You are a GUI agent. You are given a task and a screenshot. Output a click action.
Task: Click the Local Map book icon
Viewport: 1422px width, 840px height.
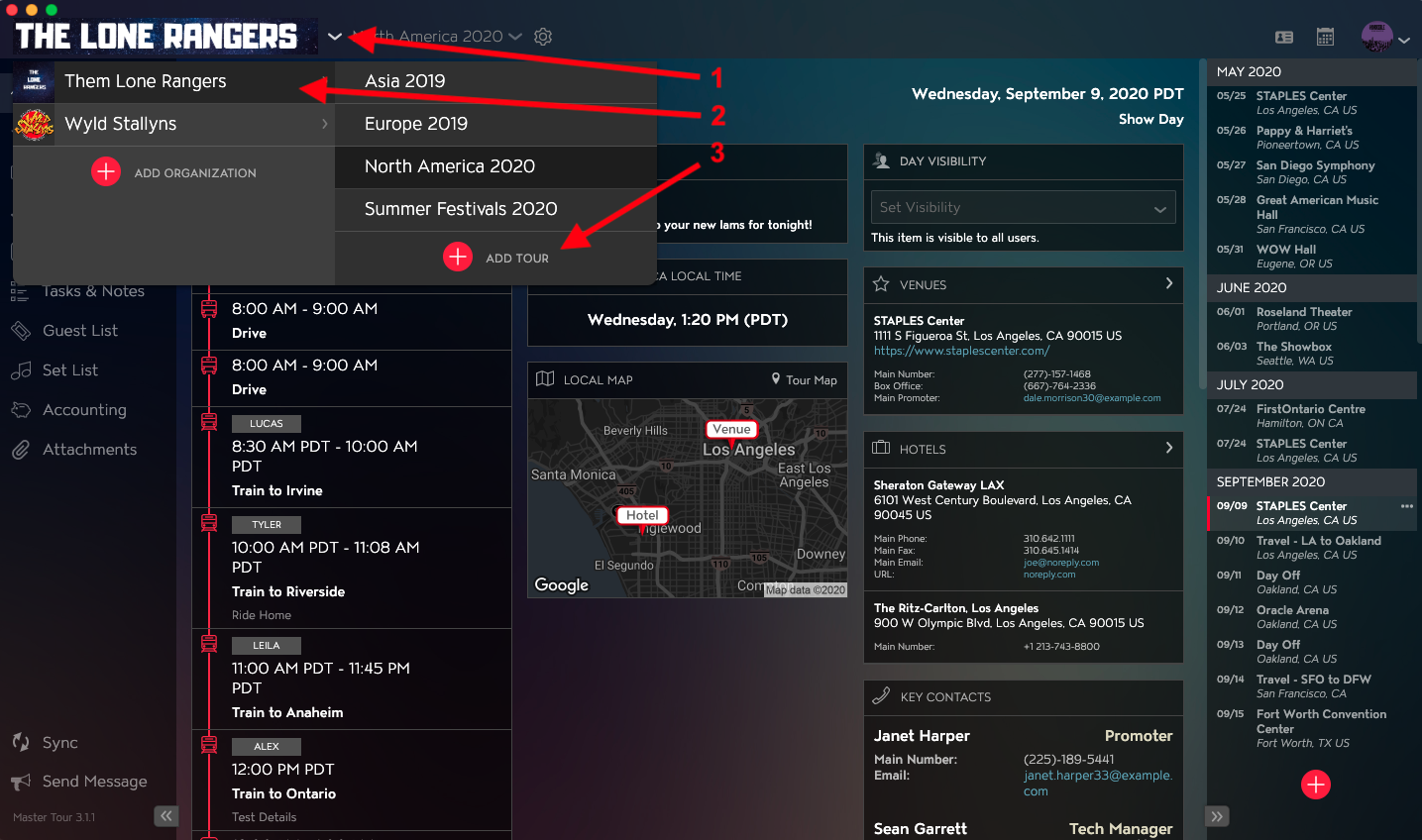pos(545,378)
